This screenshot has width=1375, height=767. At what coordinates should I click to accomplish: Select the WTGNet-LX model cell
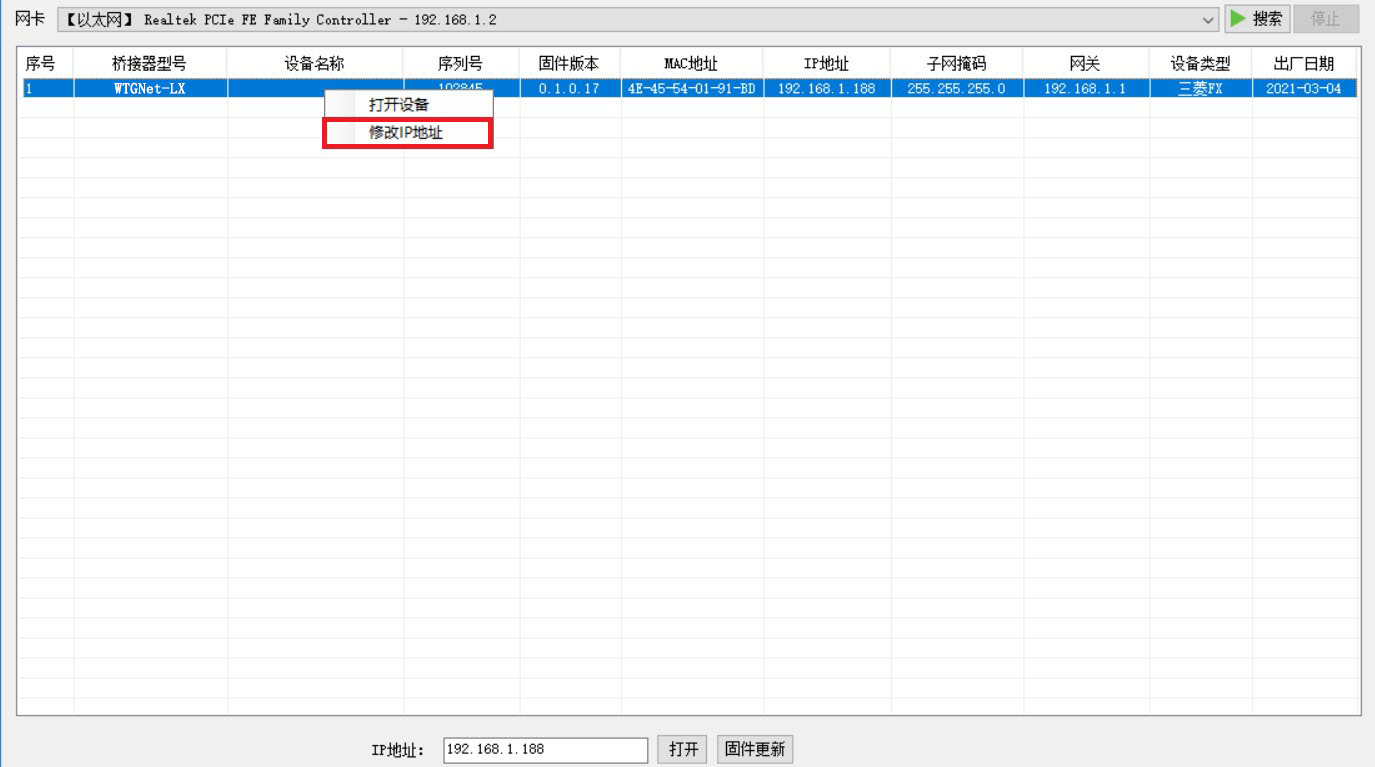pyautogui.click(x=150, y=88)
